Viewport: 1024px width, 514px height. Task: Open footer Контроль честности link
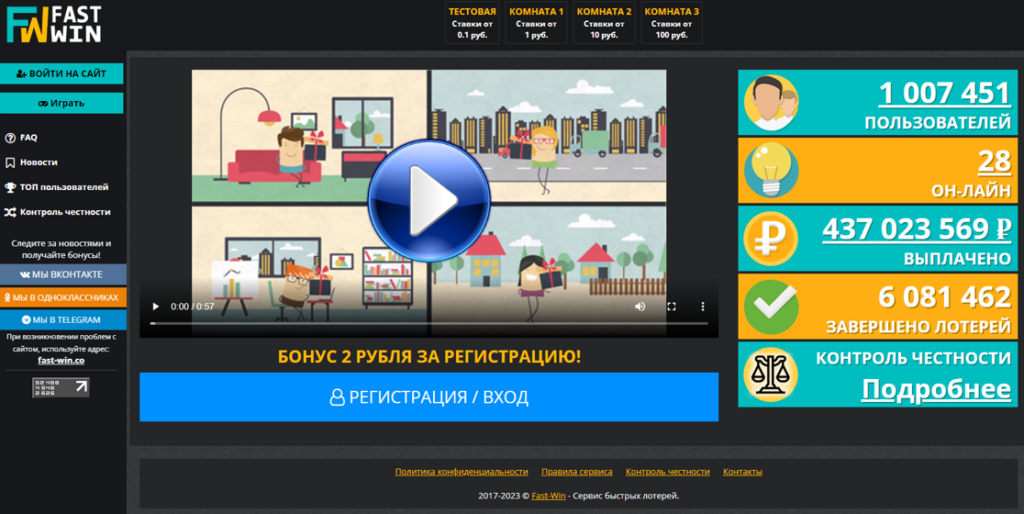[667, 472]
